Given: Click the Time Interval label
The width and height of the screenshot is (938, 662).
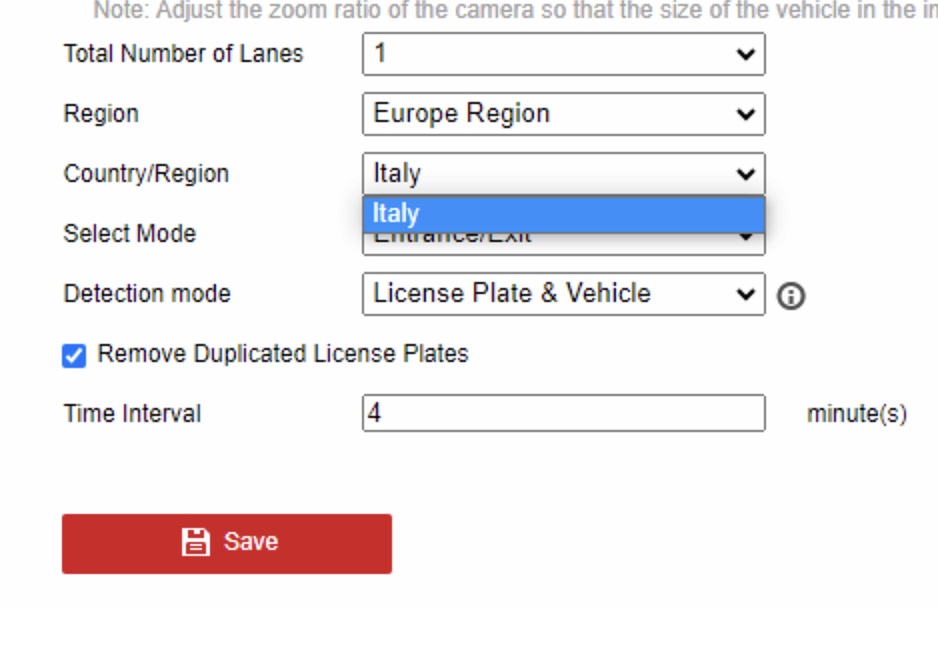Looking at the screenshot, I should [132, 414].
